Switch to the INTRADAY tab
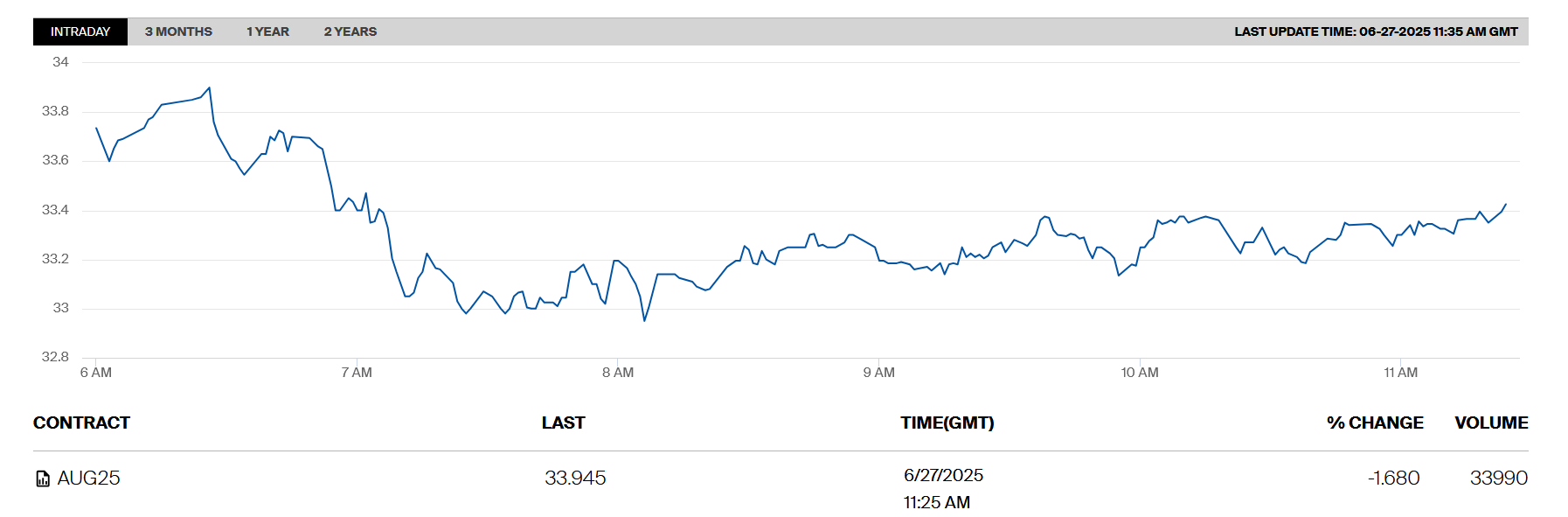The width and height of the screenshot is (1568, 517). (x=80, y=31)
